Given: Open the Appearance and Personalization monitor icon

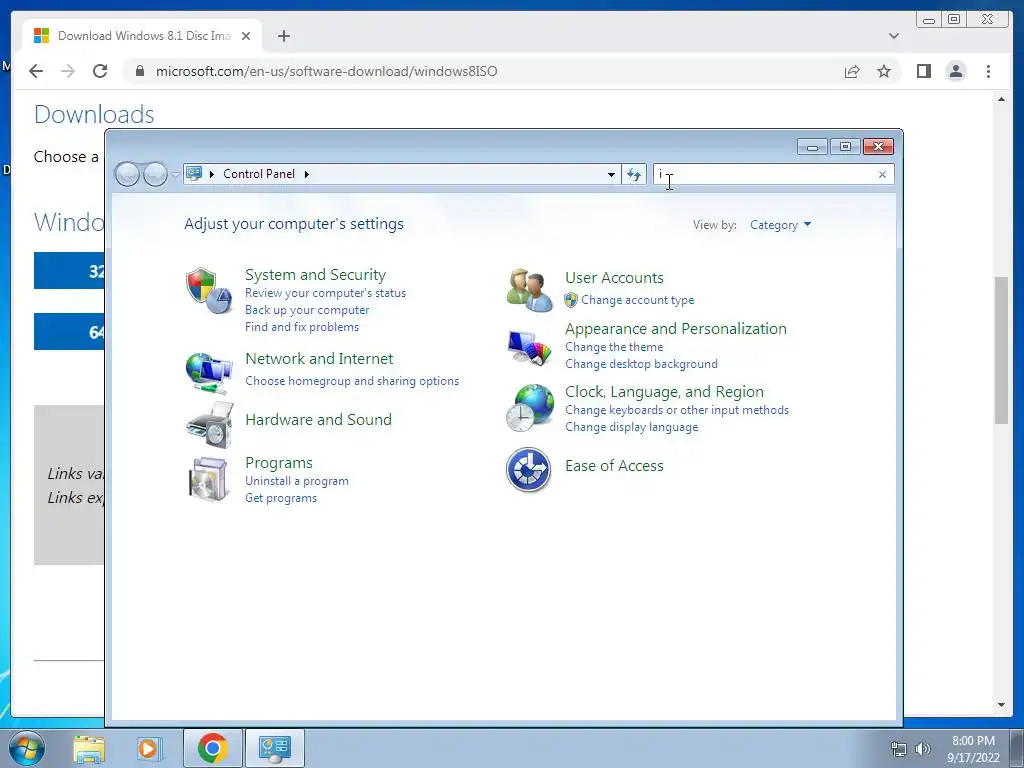Looking at the screenshot, I should [529, 347].
